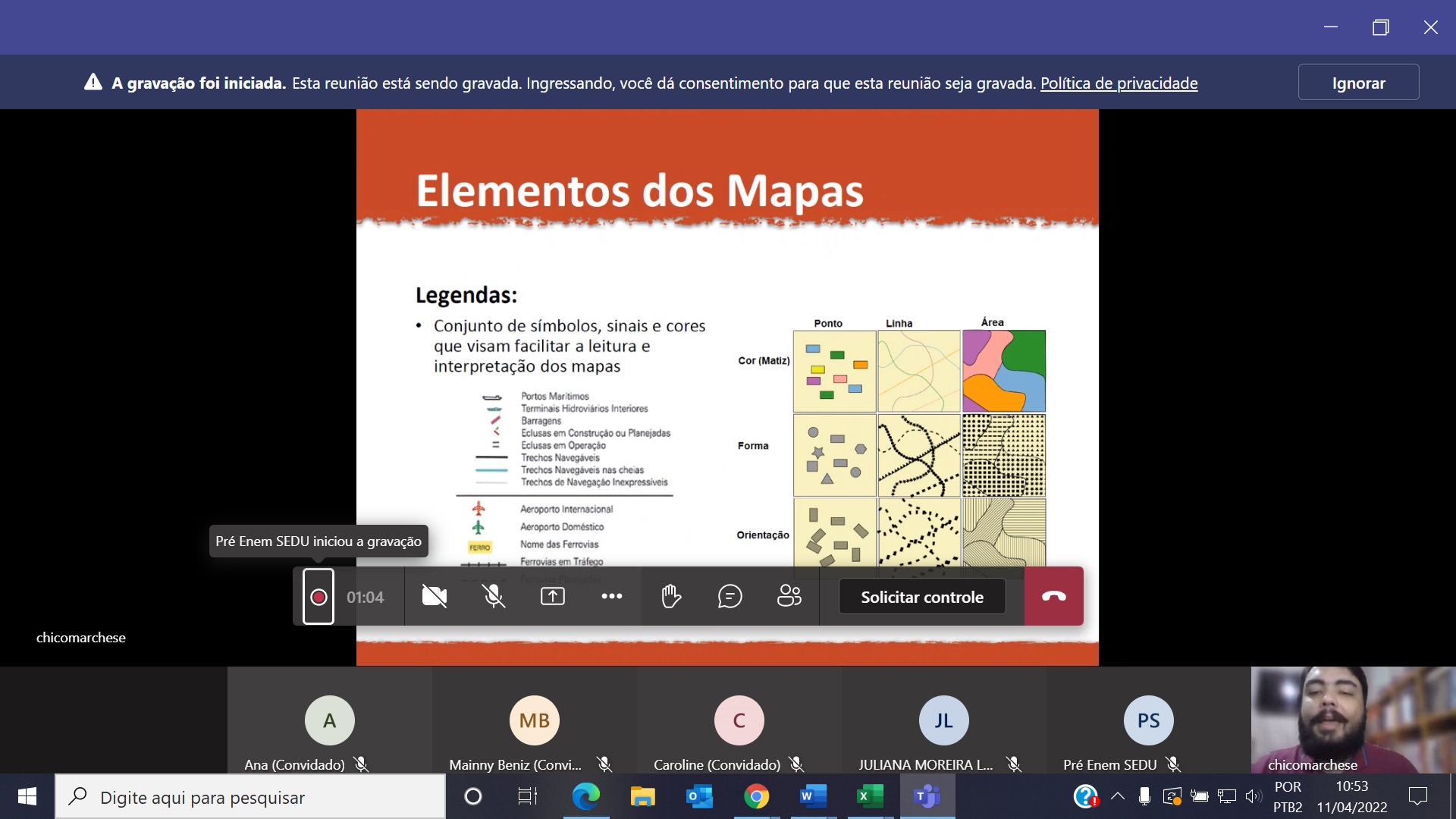Toggle the camera on in meeting toolbar

[434, 597]
